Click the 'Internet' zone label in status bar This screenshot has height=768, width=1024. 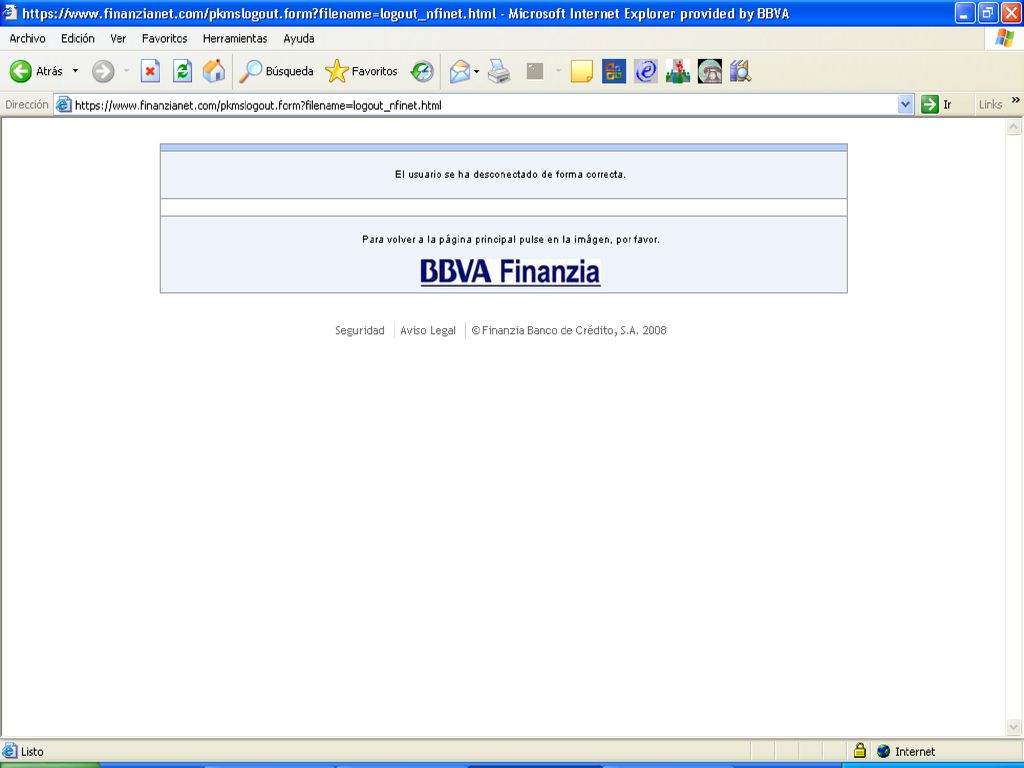point(914,752)
